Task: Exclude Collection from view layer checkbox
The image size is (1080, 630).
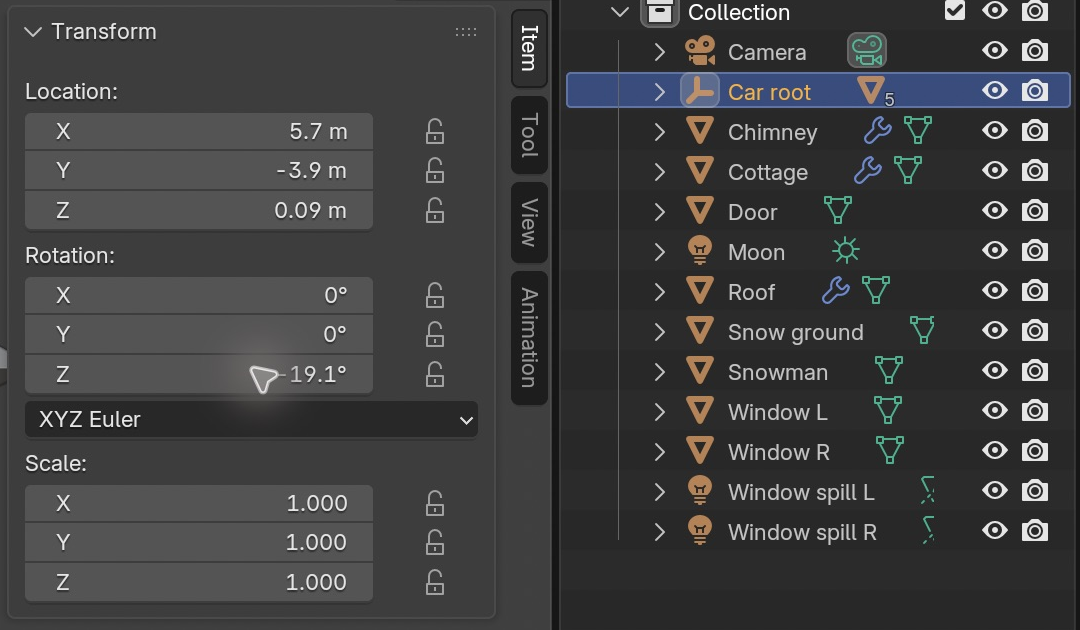Action: point(955,10)
